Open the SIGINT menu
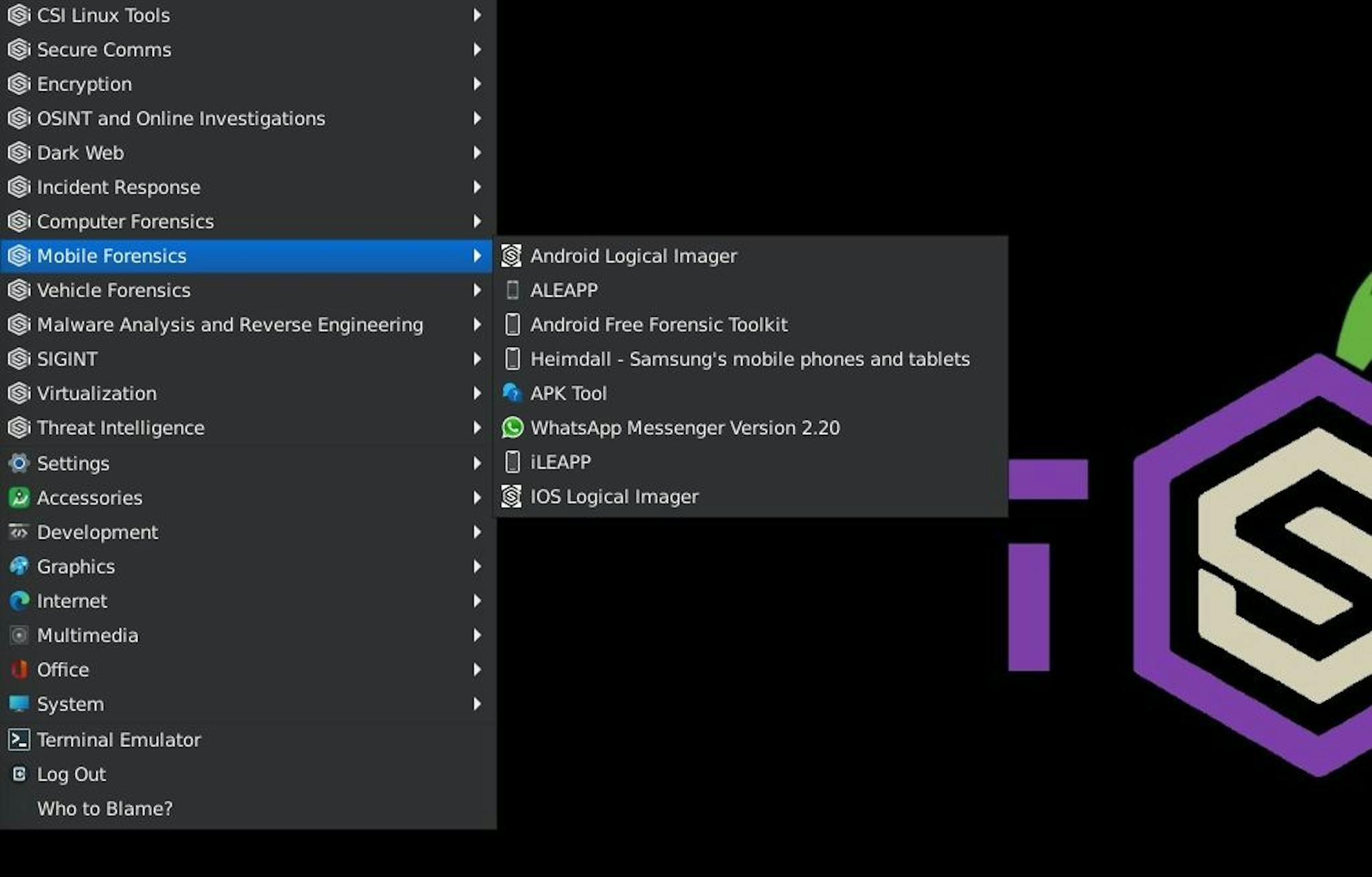 pos(67,358)
